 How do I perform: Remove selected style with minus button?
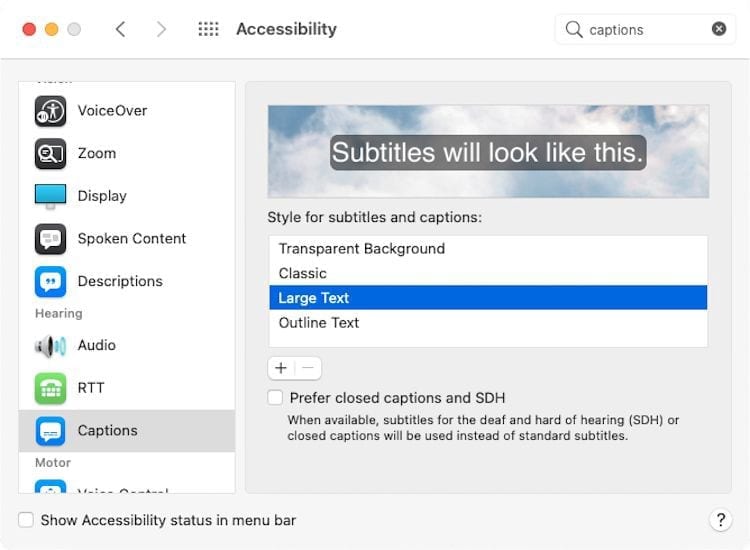pos(308,368)
